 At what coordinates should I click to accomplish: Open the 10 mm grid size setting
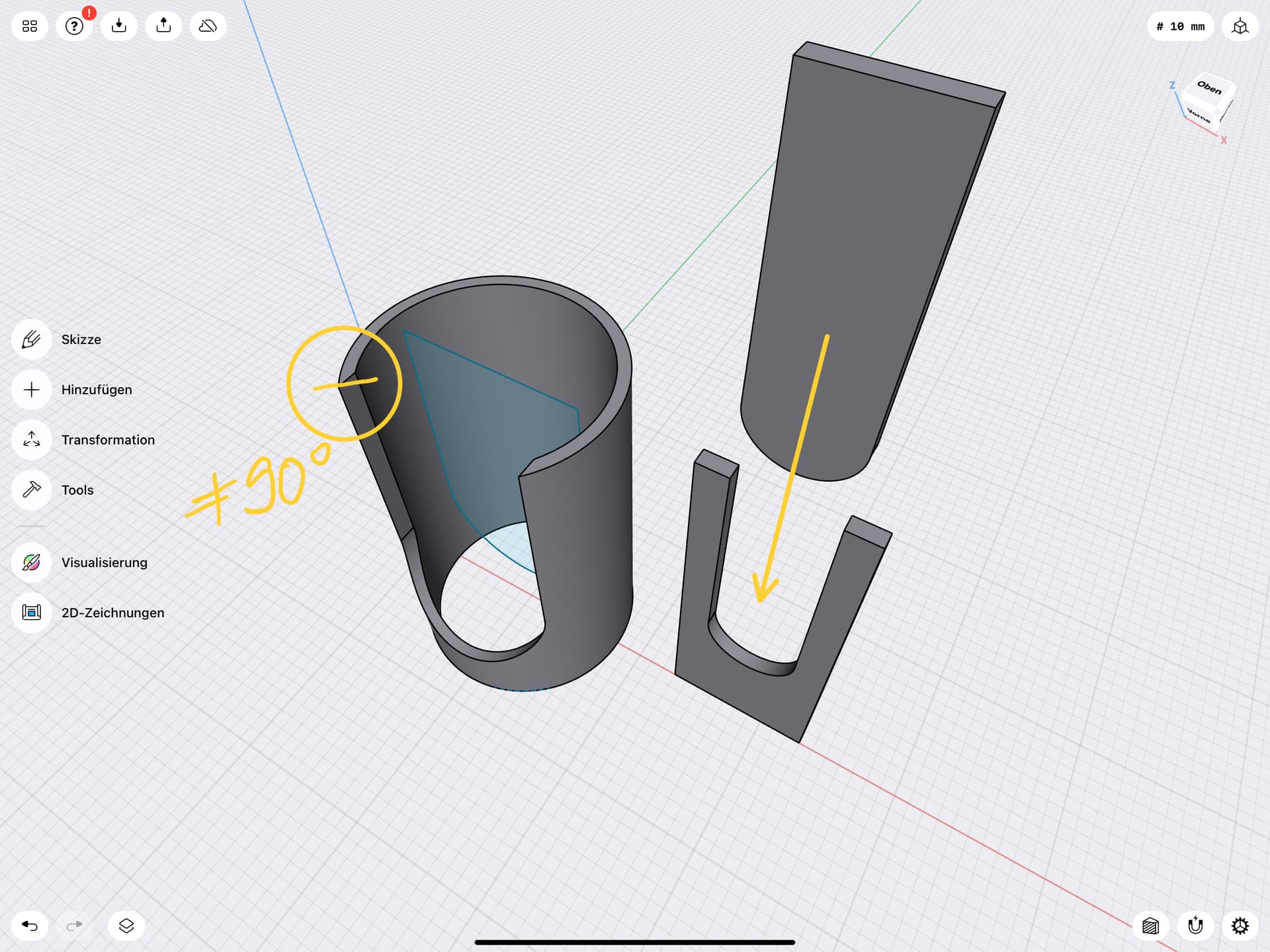(x=1180, y=26)
